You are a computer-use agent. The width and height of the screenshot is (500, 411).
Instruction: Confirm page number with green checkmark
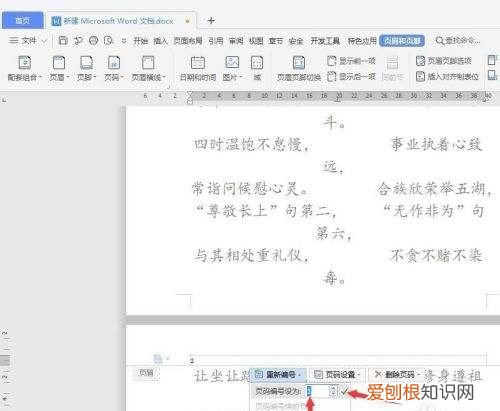point(344,391)
